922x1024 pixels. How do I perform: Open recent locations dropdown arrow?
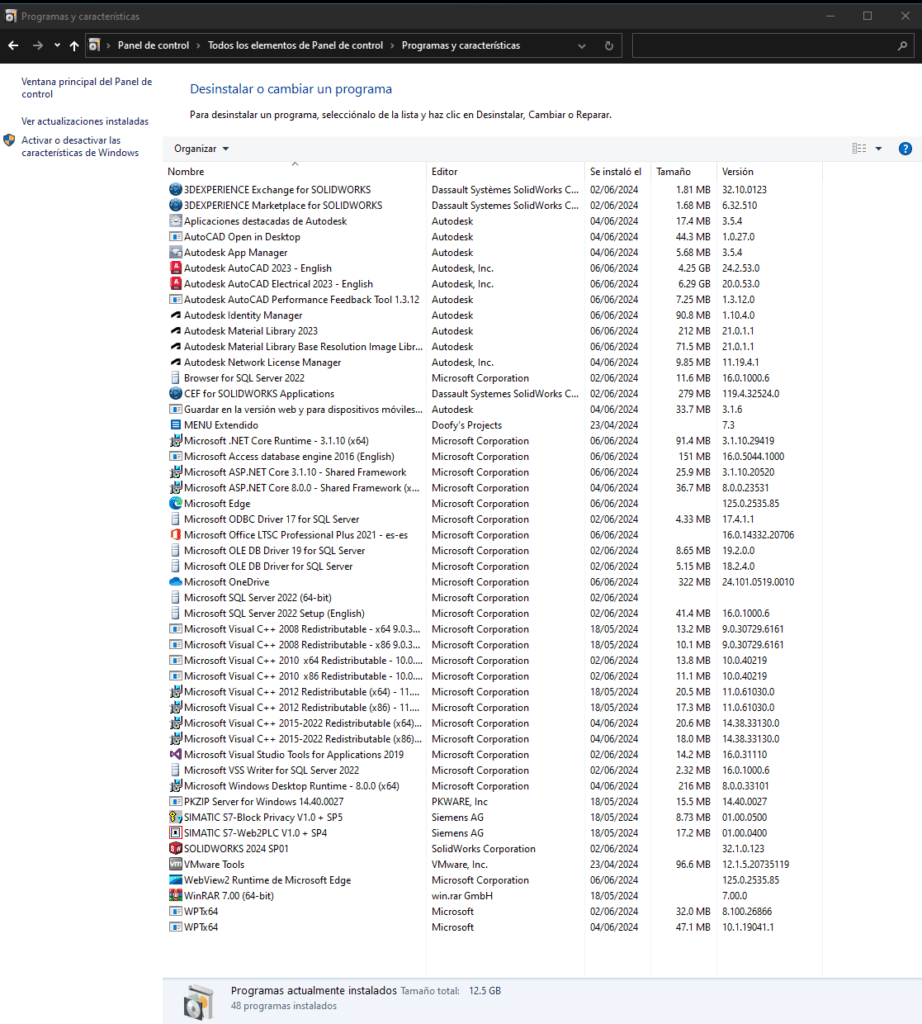(x=57, y=46)
